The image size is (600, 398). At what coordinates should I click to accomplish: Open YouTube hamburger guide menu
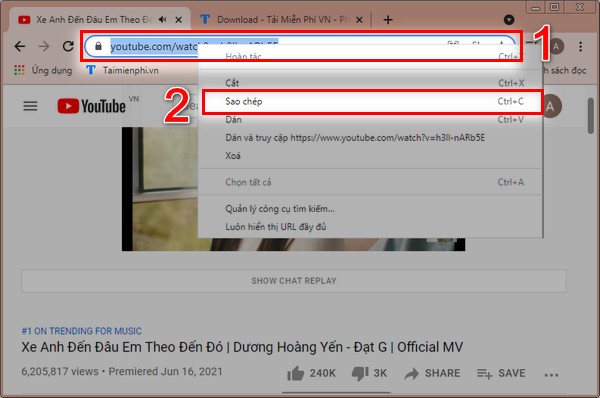tap(30, 106)
